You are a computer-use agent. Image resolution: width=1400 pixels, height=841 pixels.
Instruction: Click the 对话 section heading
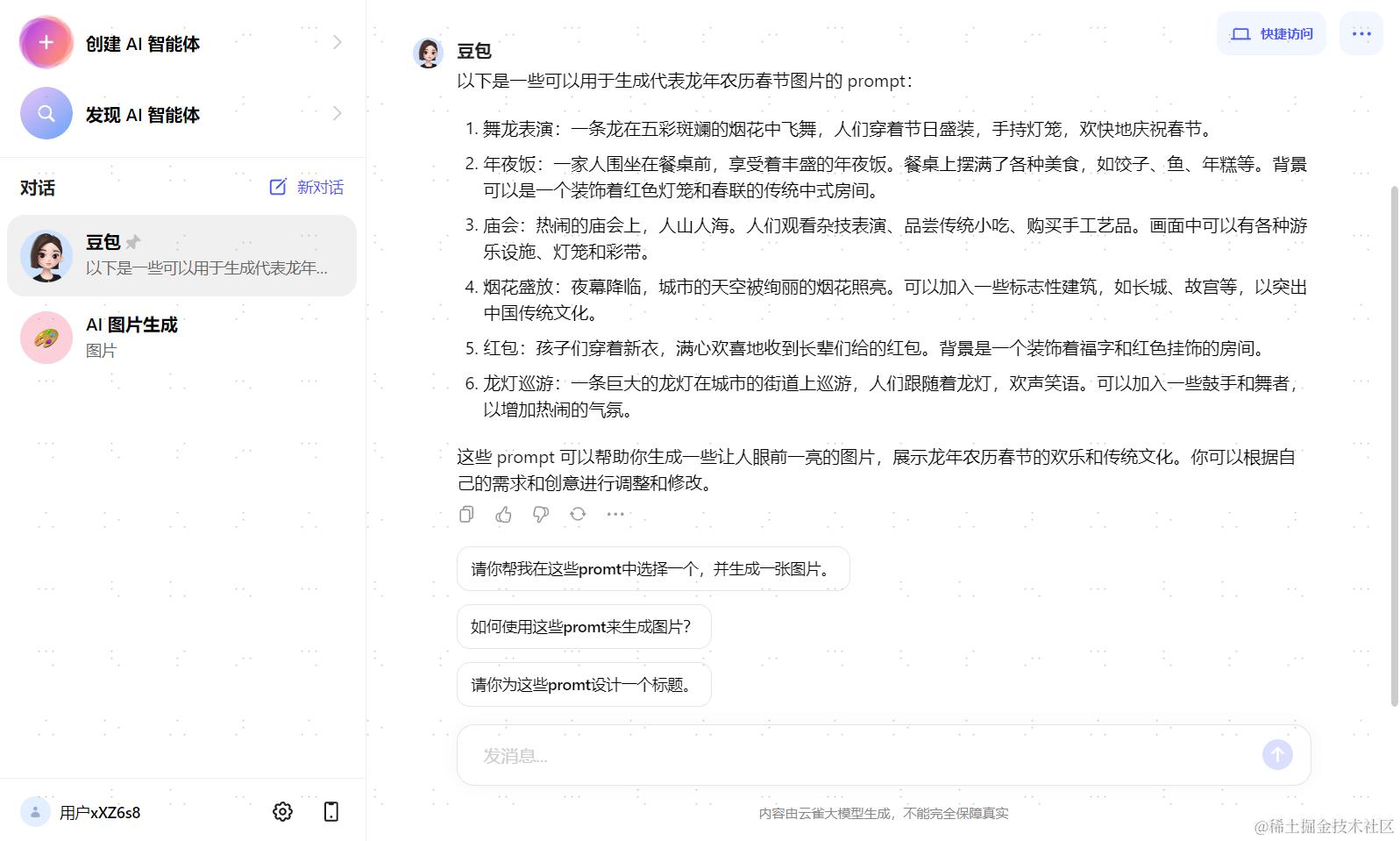(x=38, y=188)
